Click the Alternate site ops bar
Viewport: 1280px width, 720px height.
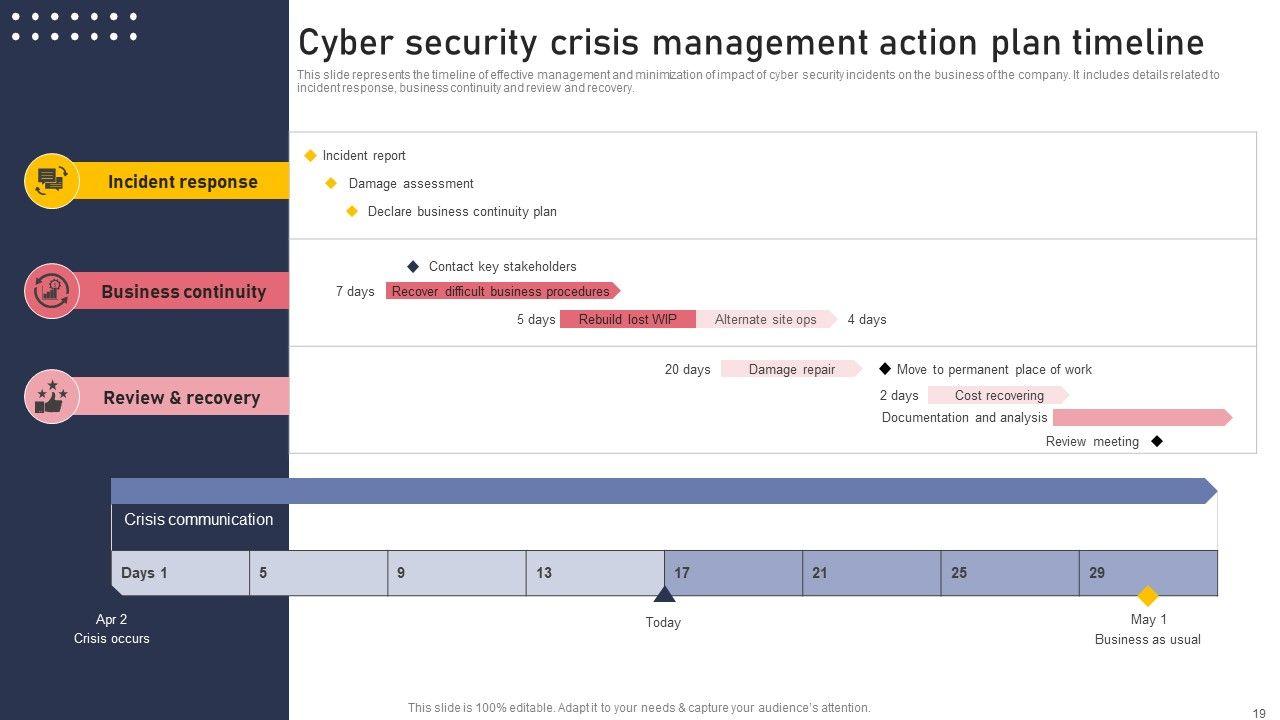(x=766, y=319)
